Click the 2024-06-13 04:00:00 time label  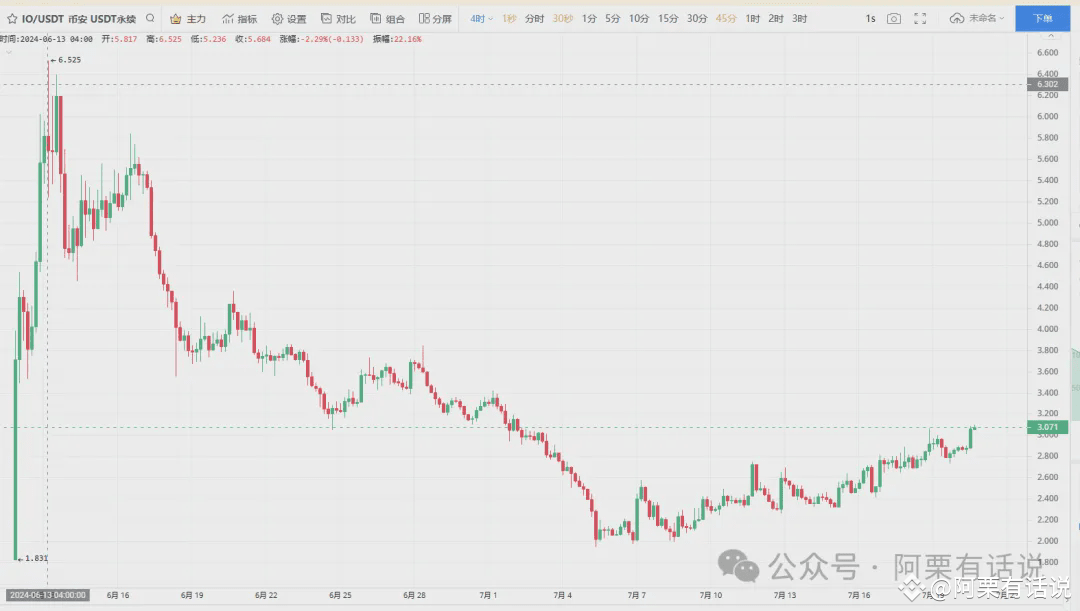(48, 595)
